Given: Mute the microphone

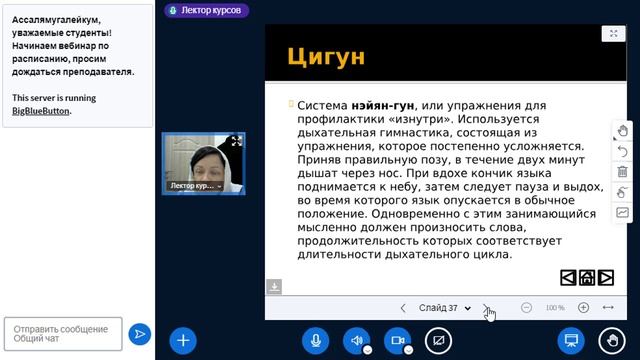Looking at the screenshot, I should (x=316, y=340).
